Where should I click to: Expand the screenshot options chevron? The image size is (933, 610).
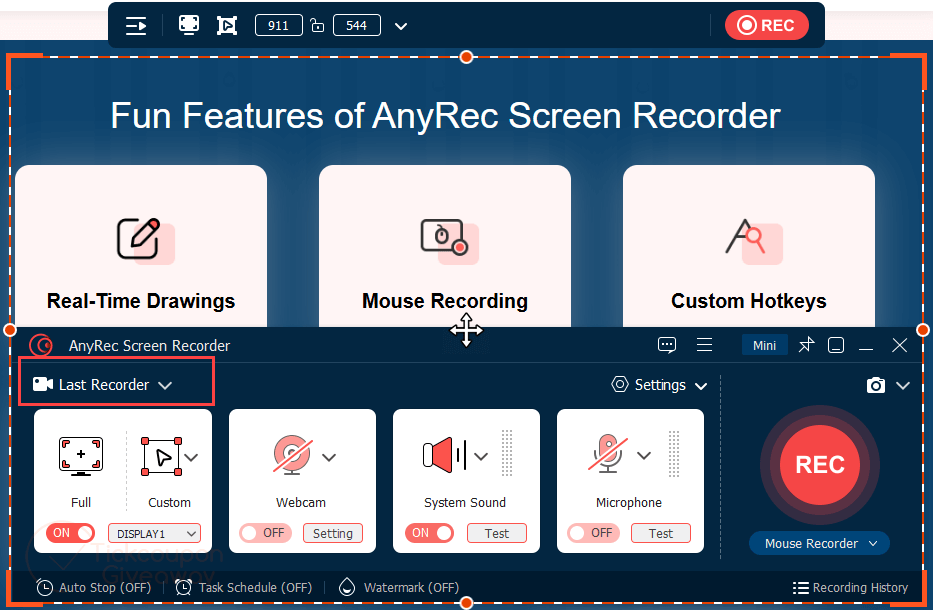click(903, 386)
